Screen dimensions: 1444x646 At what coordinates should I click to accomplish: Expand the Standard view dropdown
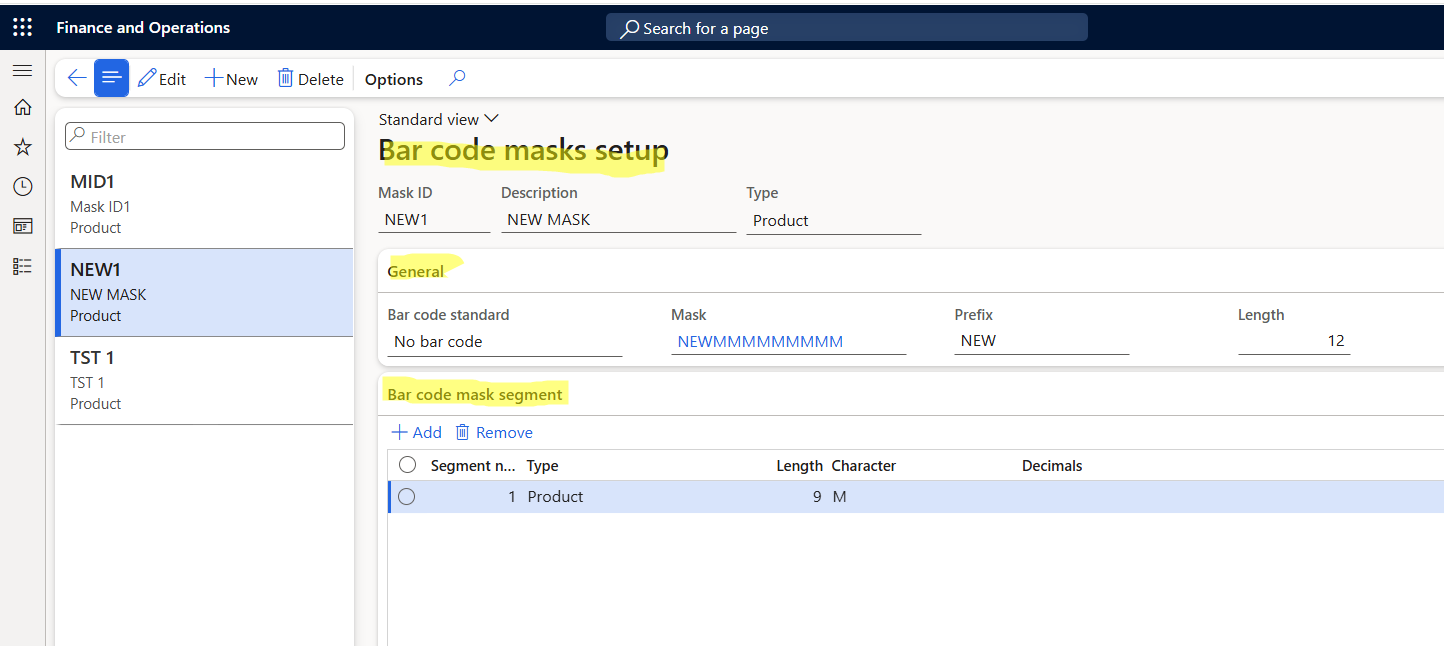point(438,119)
